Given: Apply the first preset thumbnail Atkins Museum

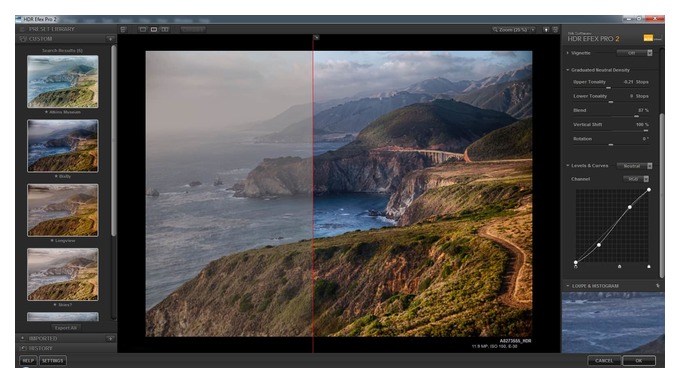Looking at the screenshot, I should (63, 82).
